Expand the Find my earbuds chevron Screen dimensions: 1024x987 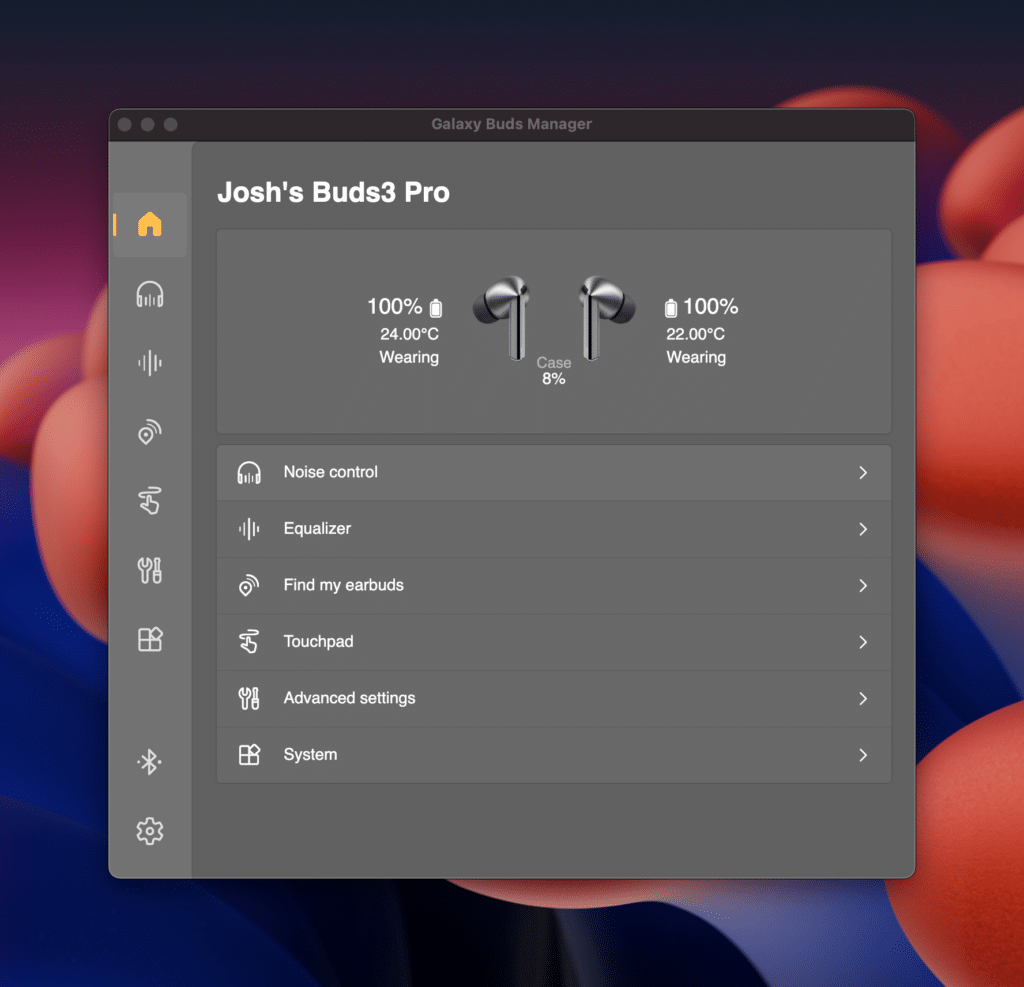click(x=863, y=586)
